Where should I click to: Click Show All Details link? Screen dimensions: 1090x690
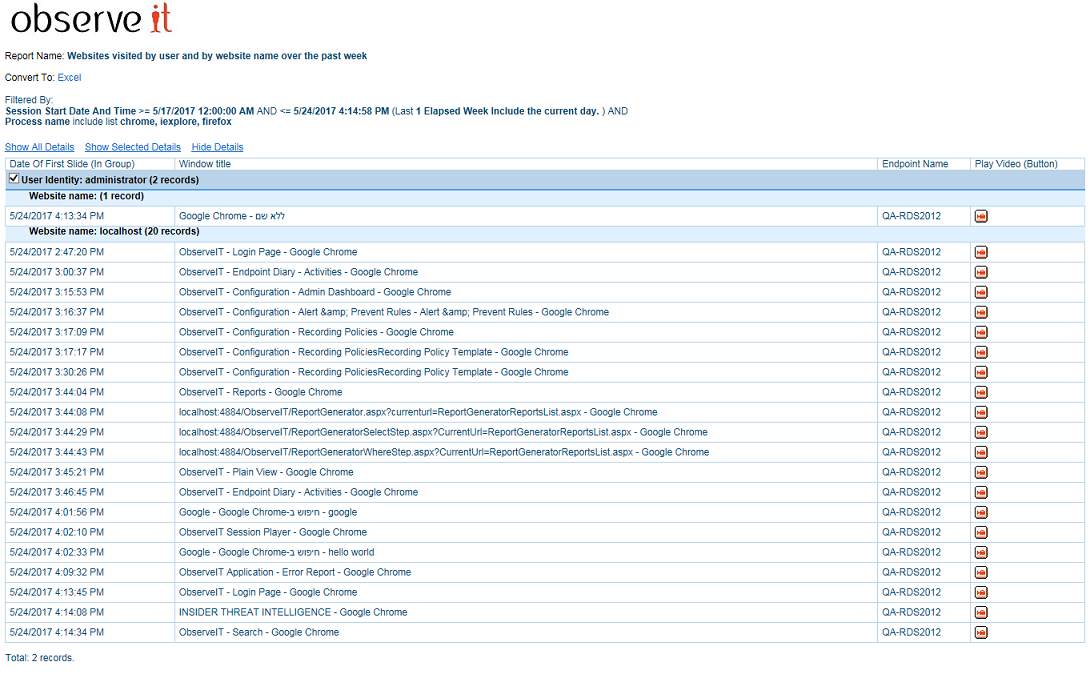[39, 147]
